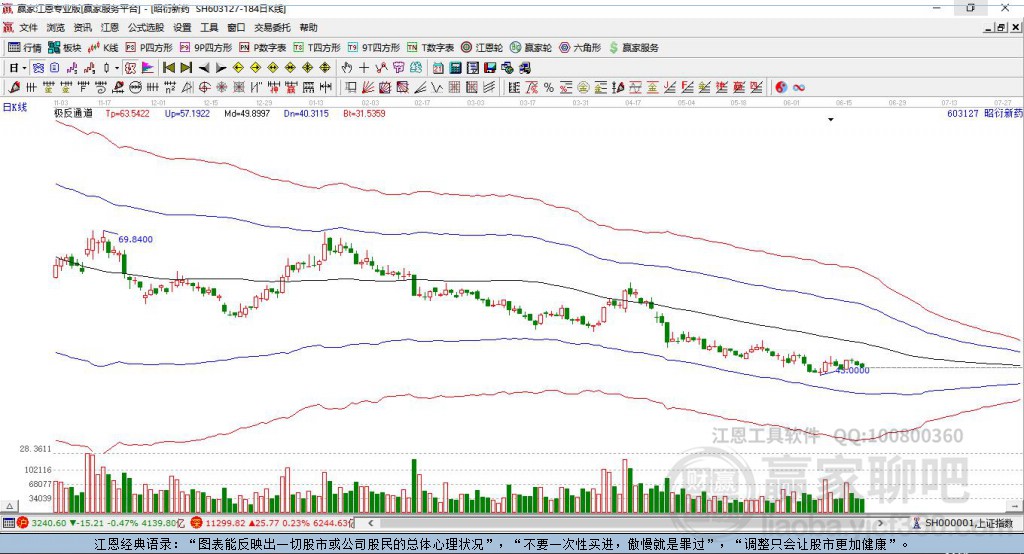Open the 窗口 menu

[x=236, y=27]
